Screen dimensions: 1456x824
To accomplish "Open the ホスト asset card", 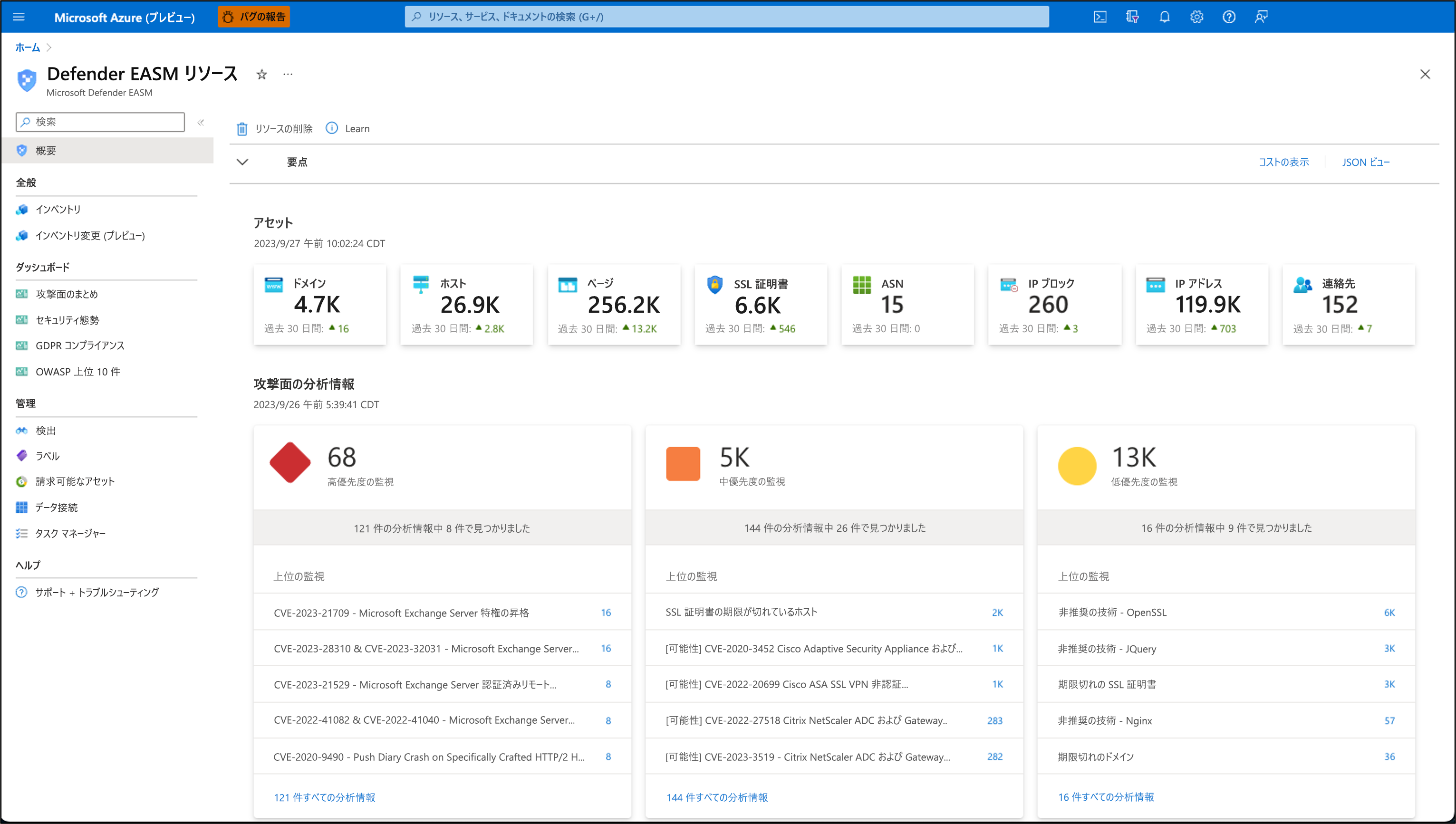I will pyautogui.click(x=466, y=305).
